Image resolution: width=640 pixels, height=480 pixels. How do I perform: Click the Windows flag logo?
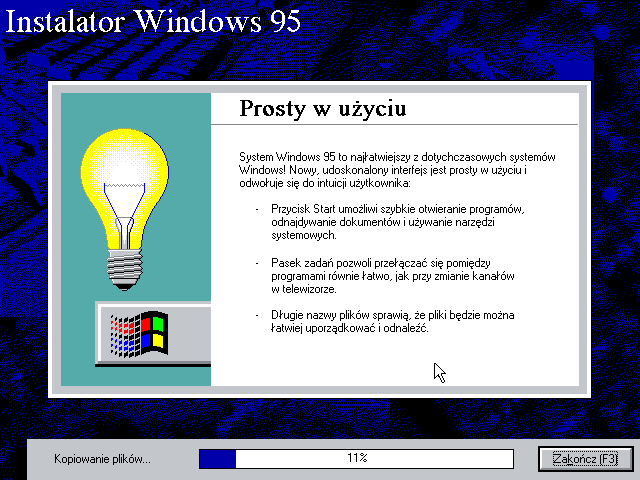[139, 334]
